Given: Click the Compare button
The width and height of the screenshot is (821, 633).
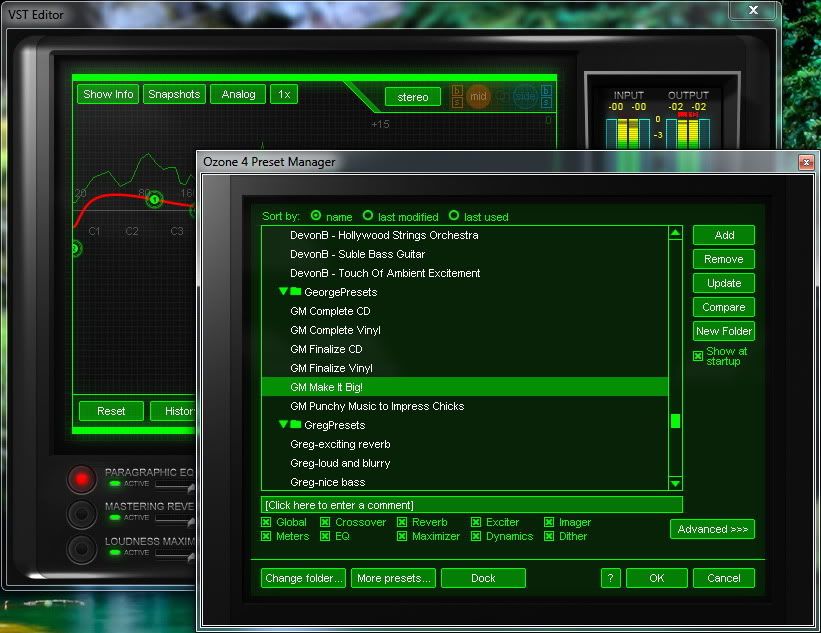Looking at the screenshot, I should click(x=724, y=307).
